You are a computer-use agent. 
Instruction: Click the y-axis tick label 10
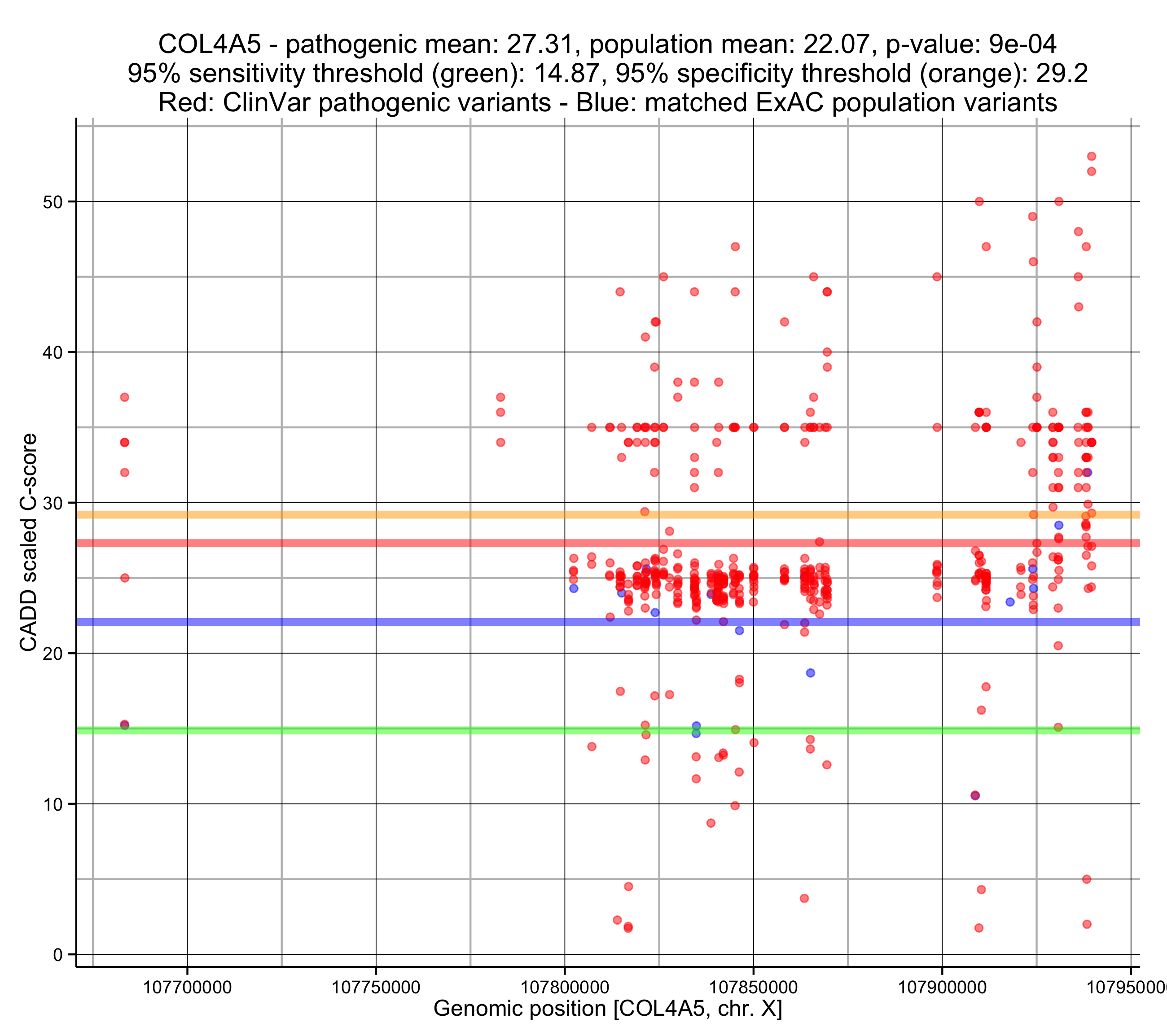point(53,804)
